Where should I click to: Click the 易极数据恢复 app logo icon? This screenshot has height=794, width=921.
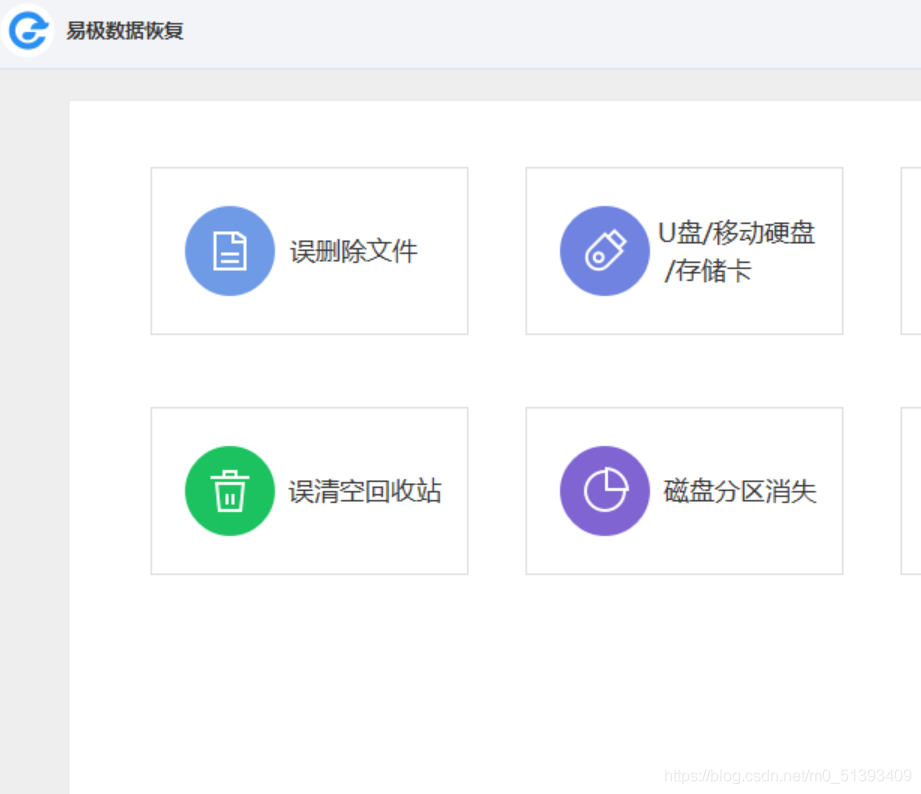pyautogui.click(x=28, y=30)
